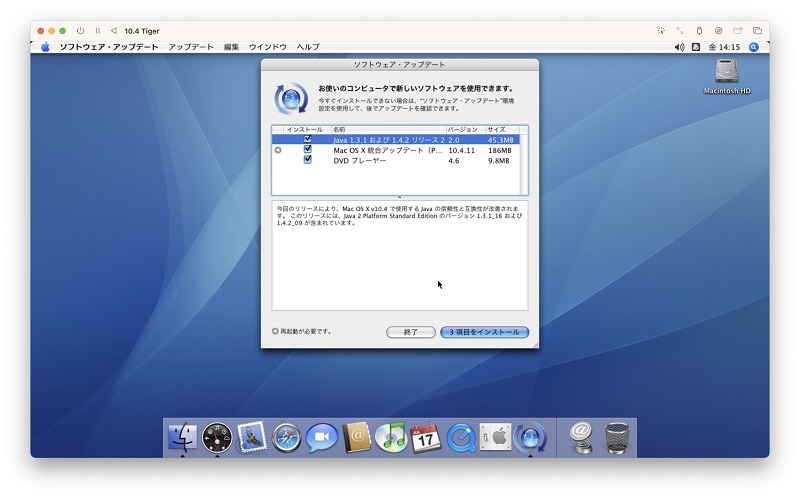Click the 金 14:15 menu bar clock

point(724,47)
